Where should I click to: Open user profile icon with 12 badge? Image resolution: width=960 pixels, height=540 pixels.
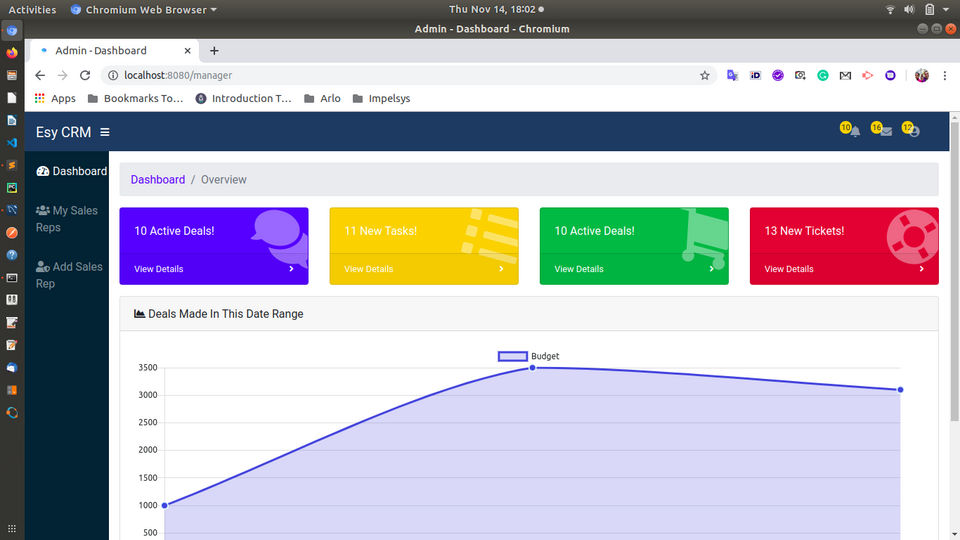point(911,130)
